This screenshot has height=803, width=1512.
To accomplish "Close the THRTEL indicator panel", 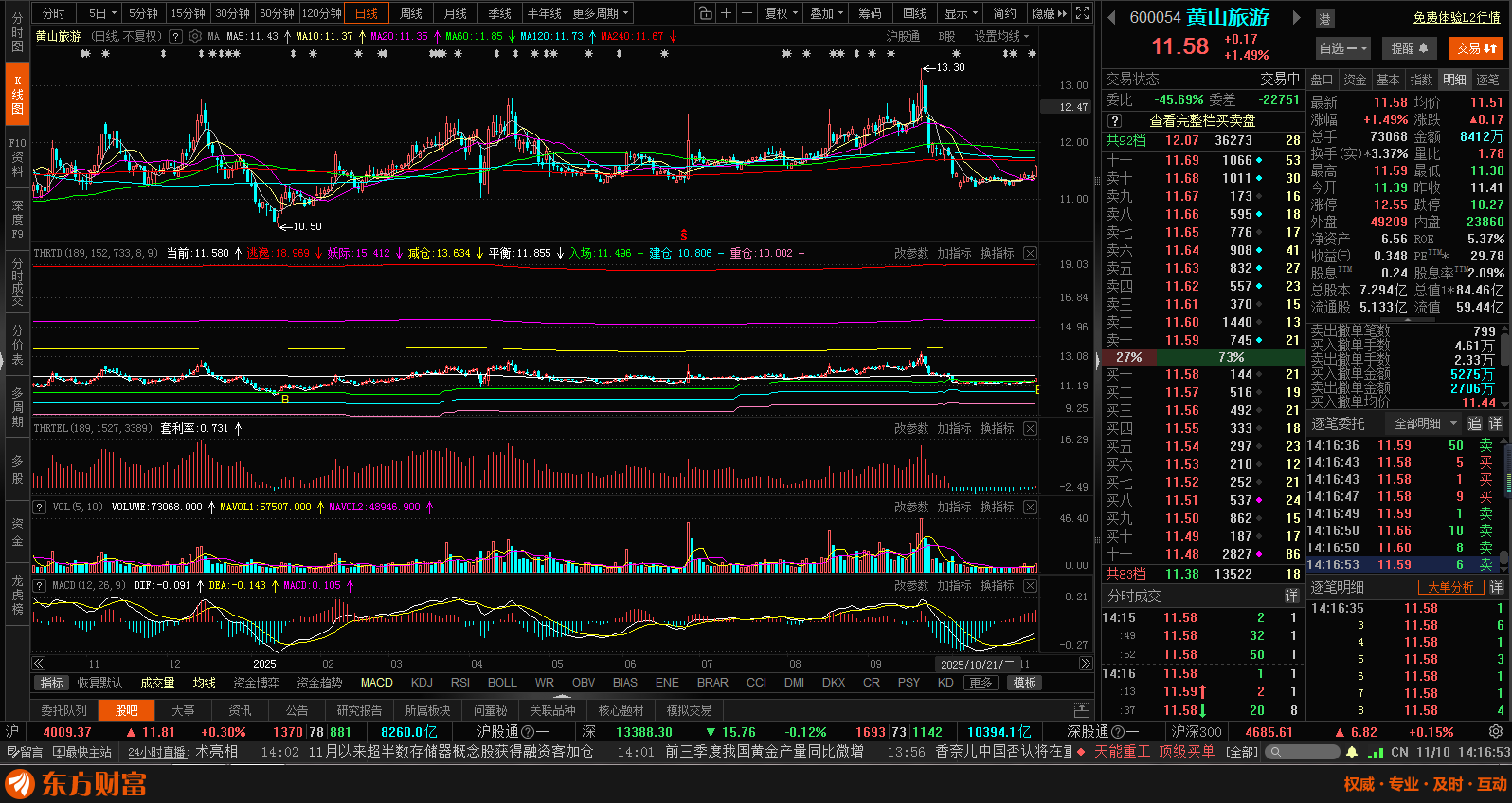I will tap(1030, 429).
